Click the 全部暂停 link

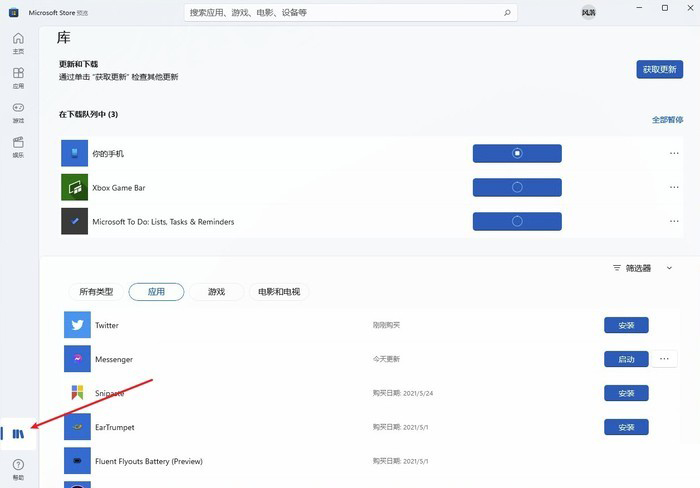pyautogui.click(x=667, y=120)
